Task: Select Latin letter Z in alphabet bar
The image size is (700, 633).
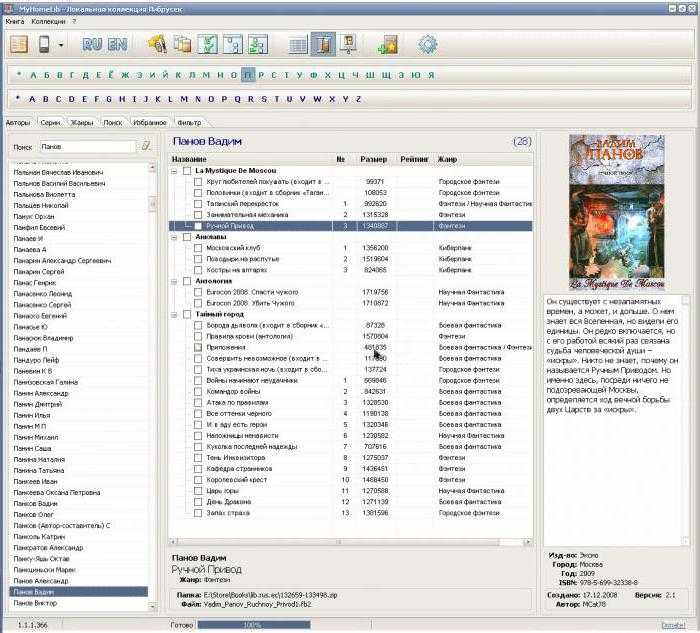Action: point(358,99)
